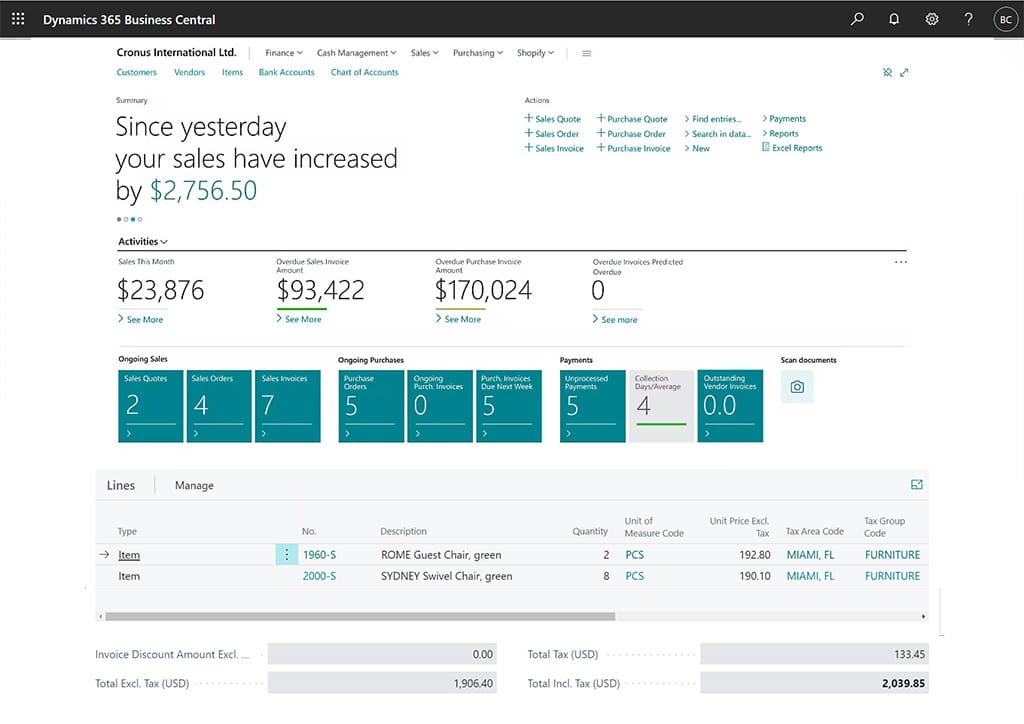Collapse the Activities section

(x=143, y=242)
